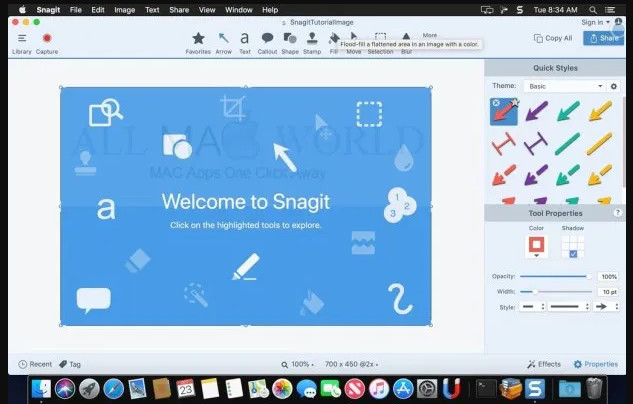The width and height of the screenshot is (633, 404).
Task: Open the Share menu
Action: (x=179, y=10)
